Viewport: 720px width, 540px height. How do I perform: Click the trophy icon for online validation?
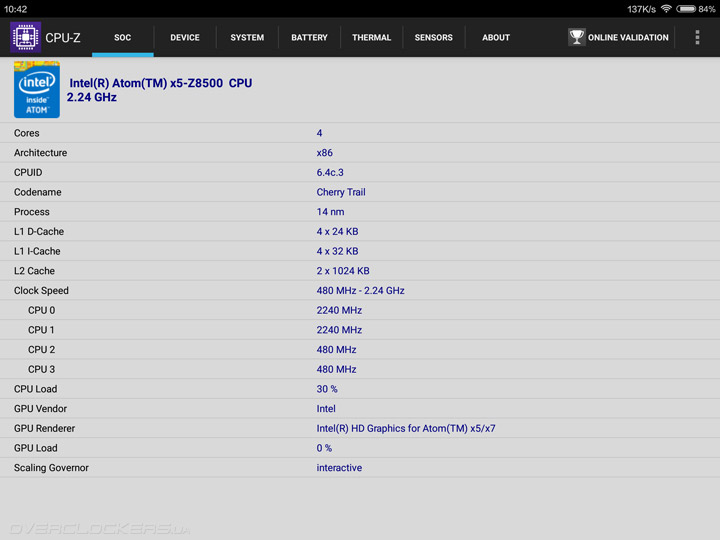576,37
